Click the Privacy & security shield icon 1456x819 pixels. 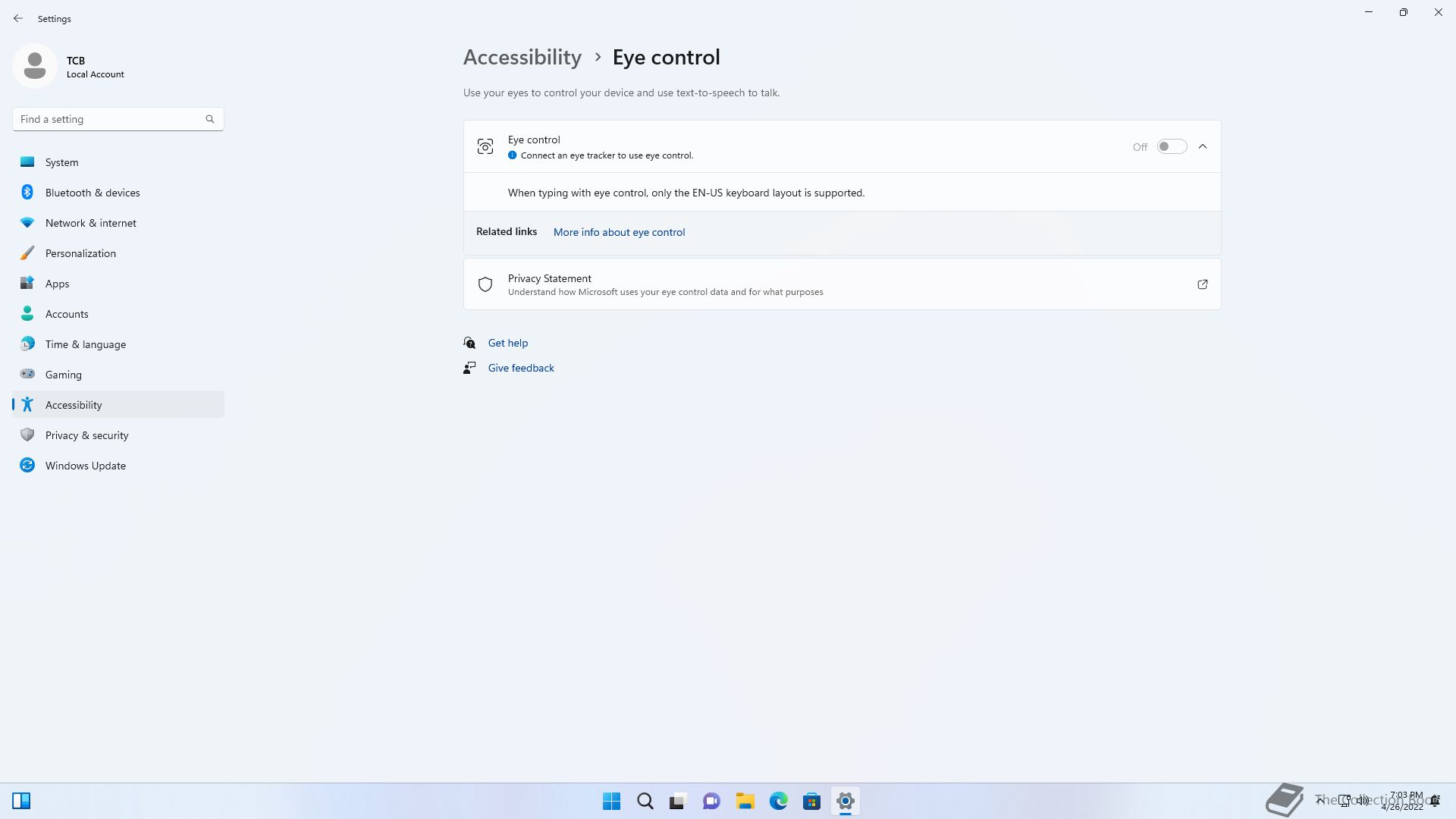point(27,435)
